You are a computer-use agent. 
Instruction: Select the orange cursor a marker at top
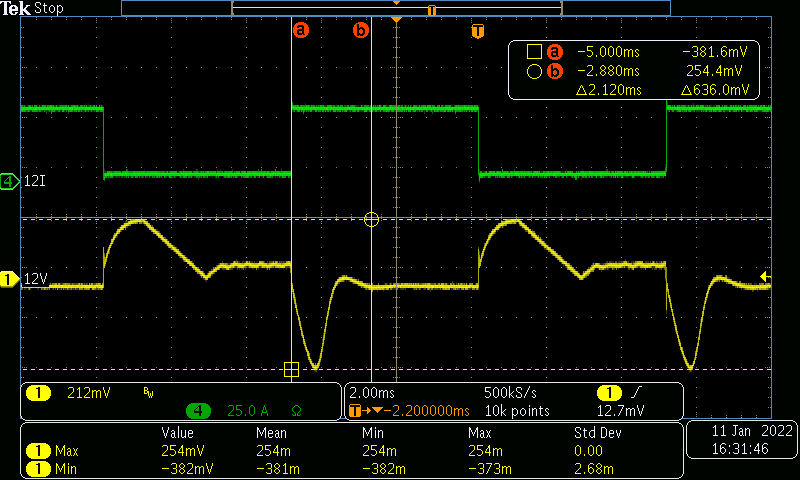pyautogui.click(x=300, y=30)
